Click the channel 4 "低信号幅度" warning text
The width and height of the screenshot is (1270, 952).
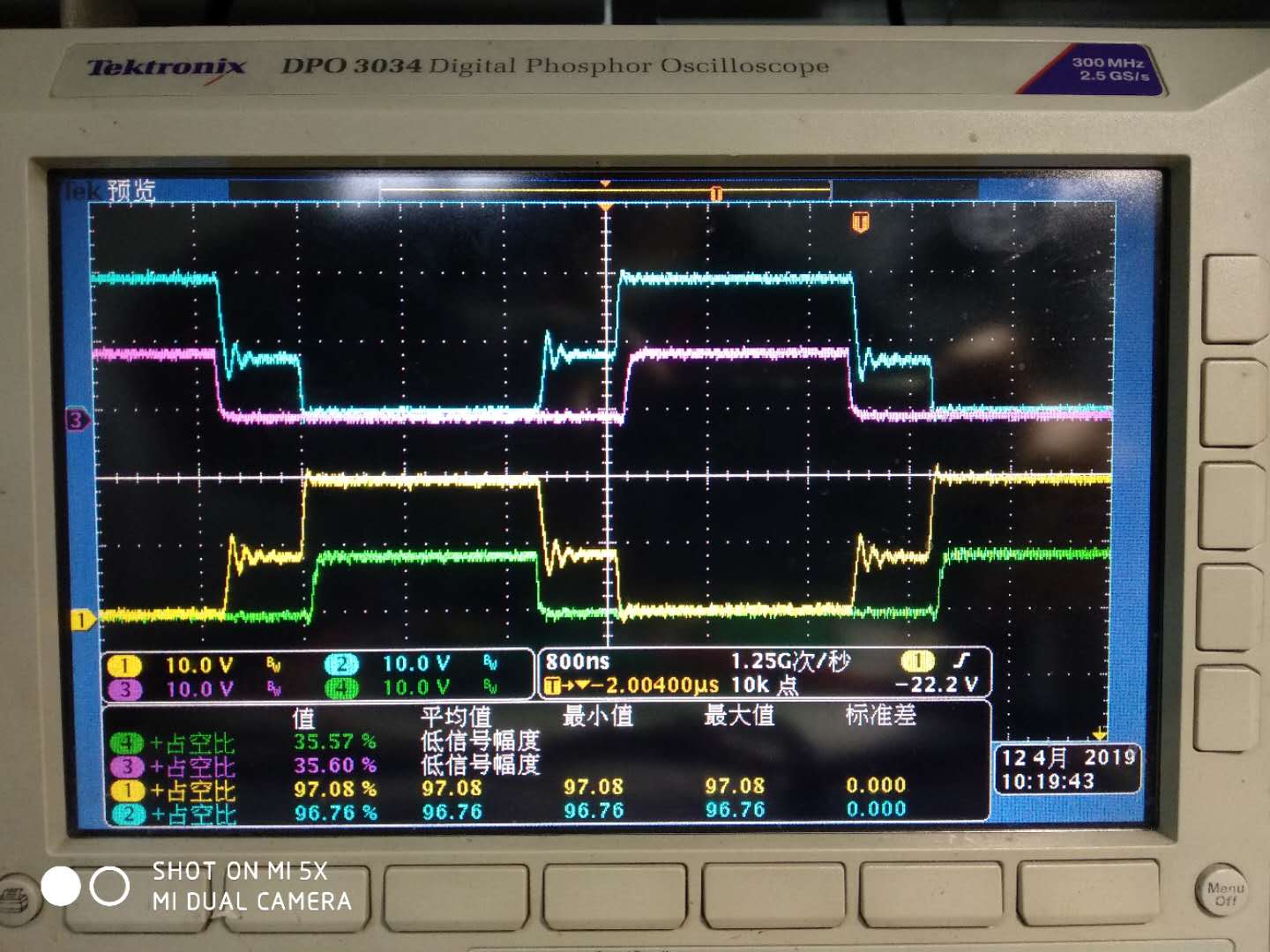(x=481, y=740)
